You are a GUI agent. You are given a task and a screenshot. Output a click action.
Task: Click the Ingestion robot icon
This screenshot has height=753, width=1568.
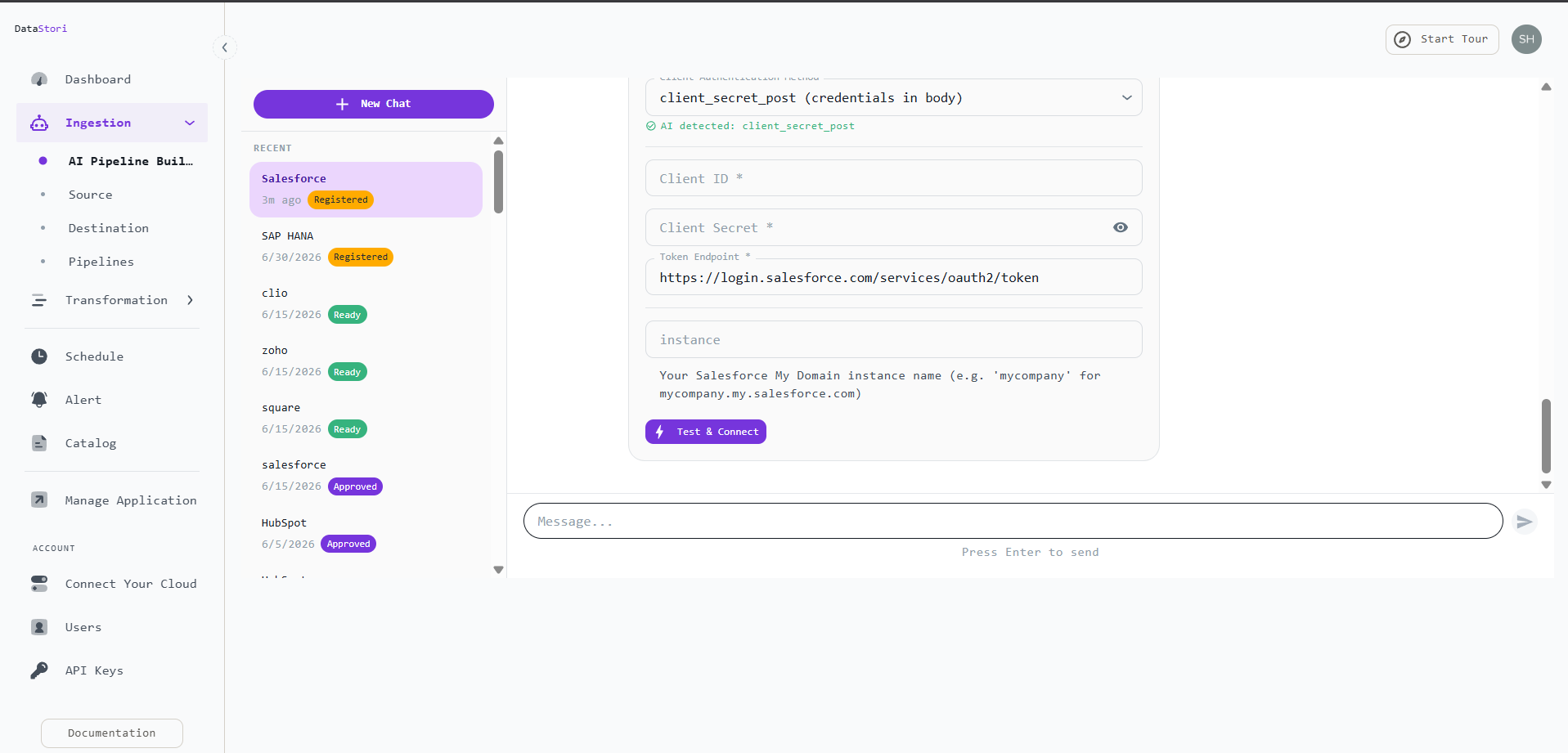[39, 123]
